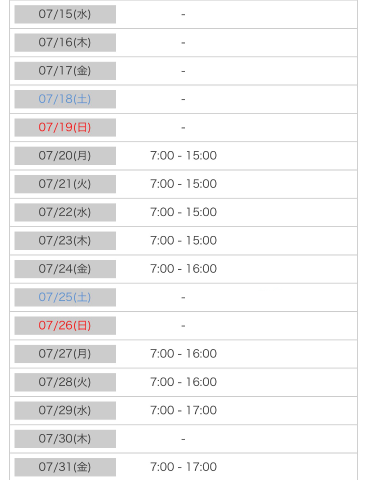This screenshot has width=367, height=480.
Task: Select the 07/20(月) date row
Action: click(x=183, y=156)
